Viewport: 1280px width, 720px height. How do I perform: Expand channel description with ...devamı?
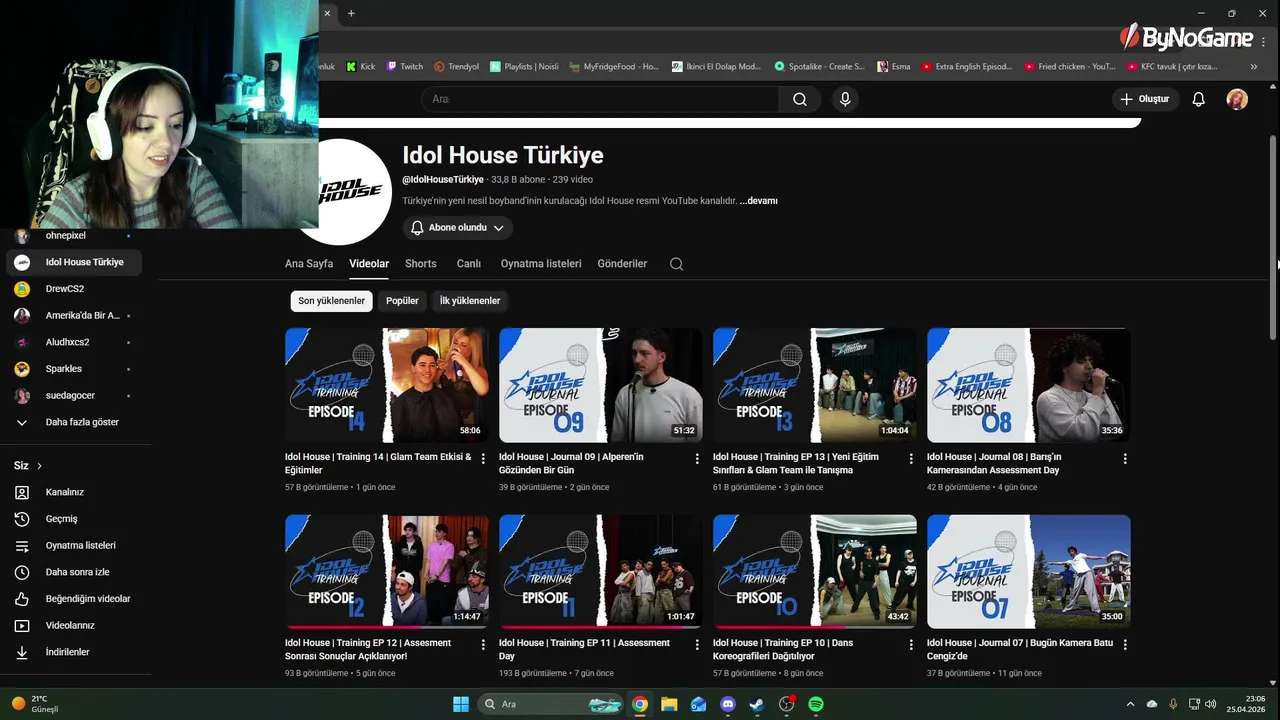(x=758, y=201)
